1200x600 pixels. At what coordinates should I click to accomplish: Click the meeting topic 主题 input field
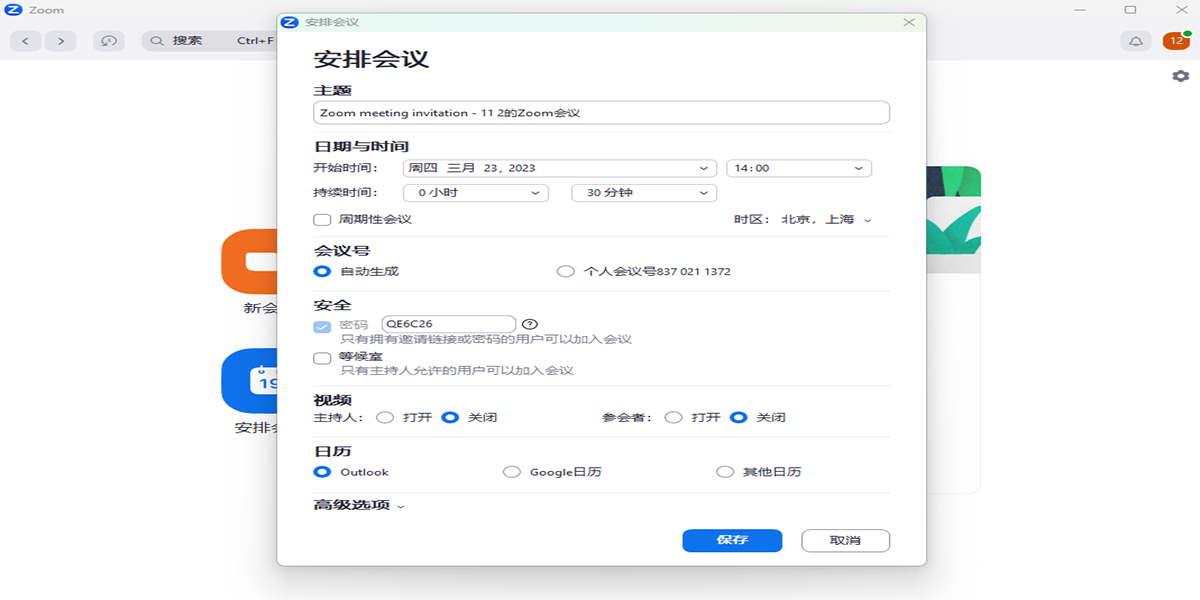pos(602,113)
